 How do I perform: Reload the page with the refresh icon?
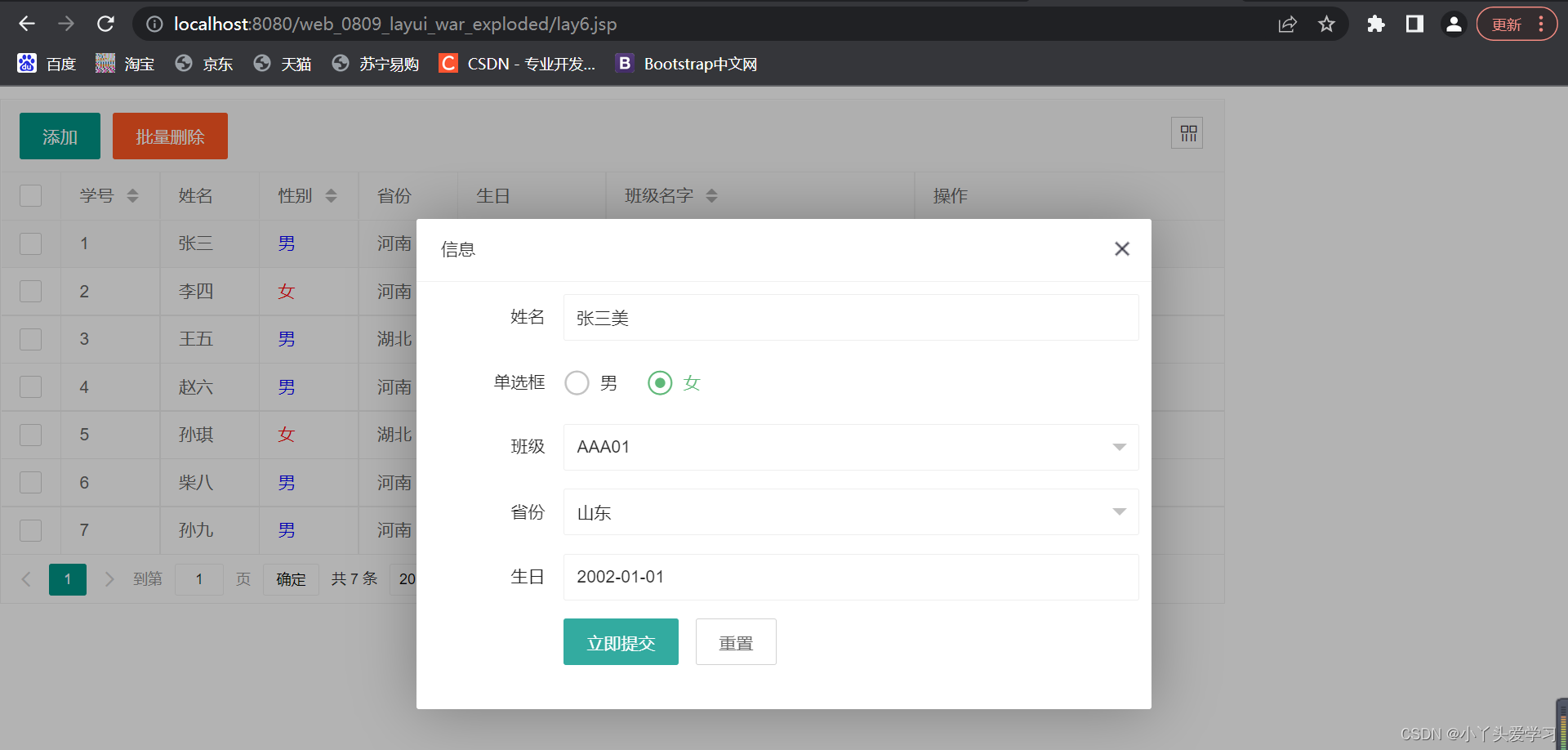pos(105,24)
